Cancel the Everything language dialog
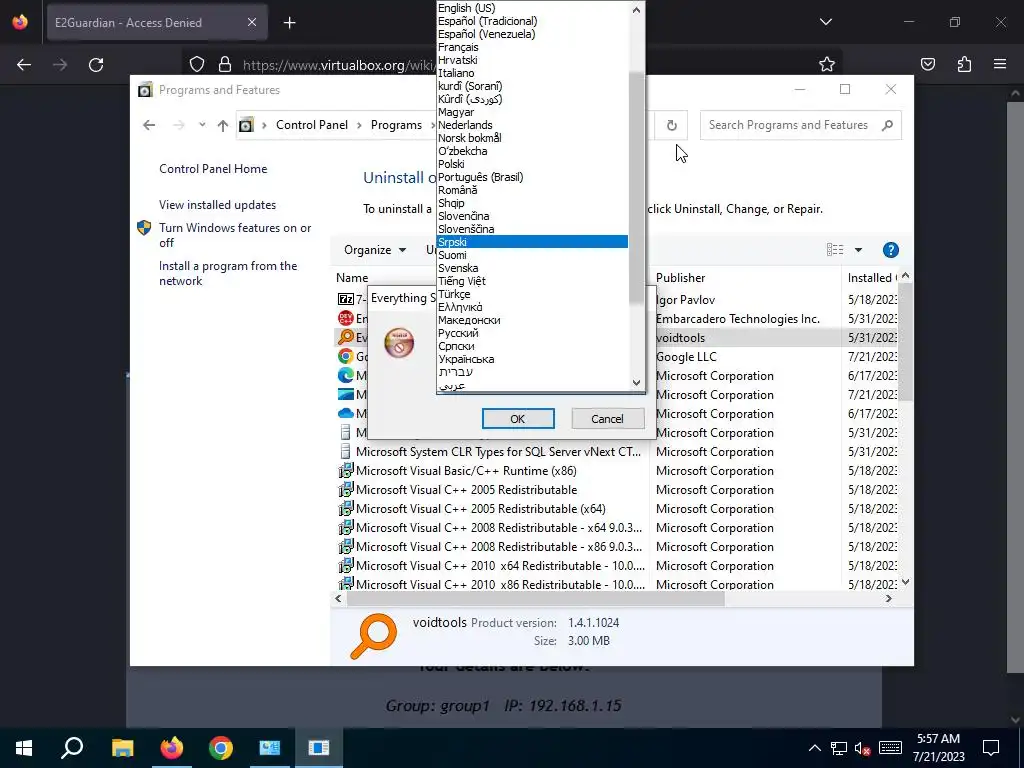 click(607, 419)
